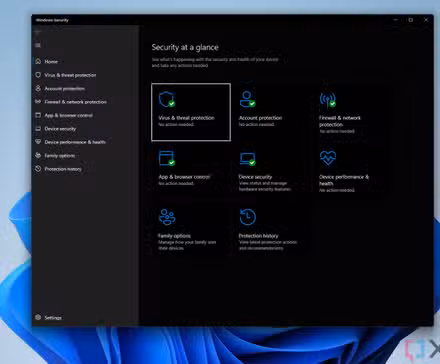Viewport: 440px width, 364px height.
Task: Click the shield icon for Virus & threat protection in sidebar
Action: click(x=38, y=75)
